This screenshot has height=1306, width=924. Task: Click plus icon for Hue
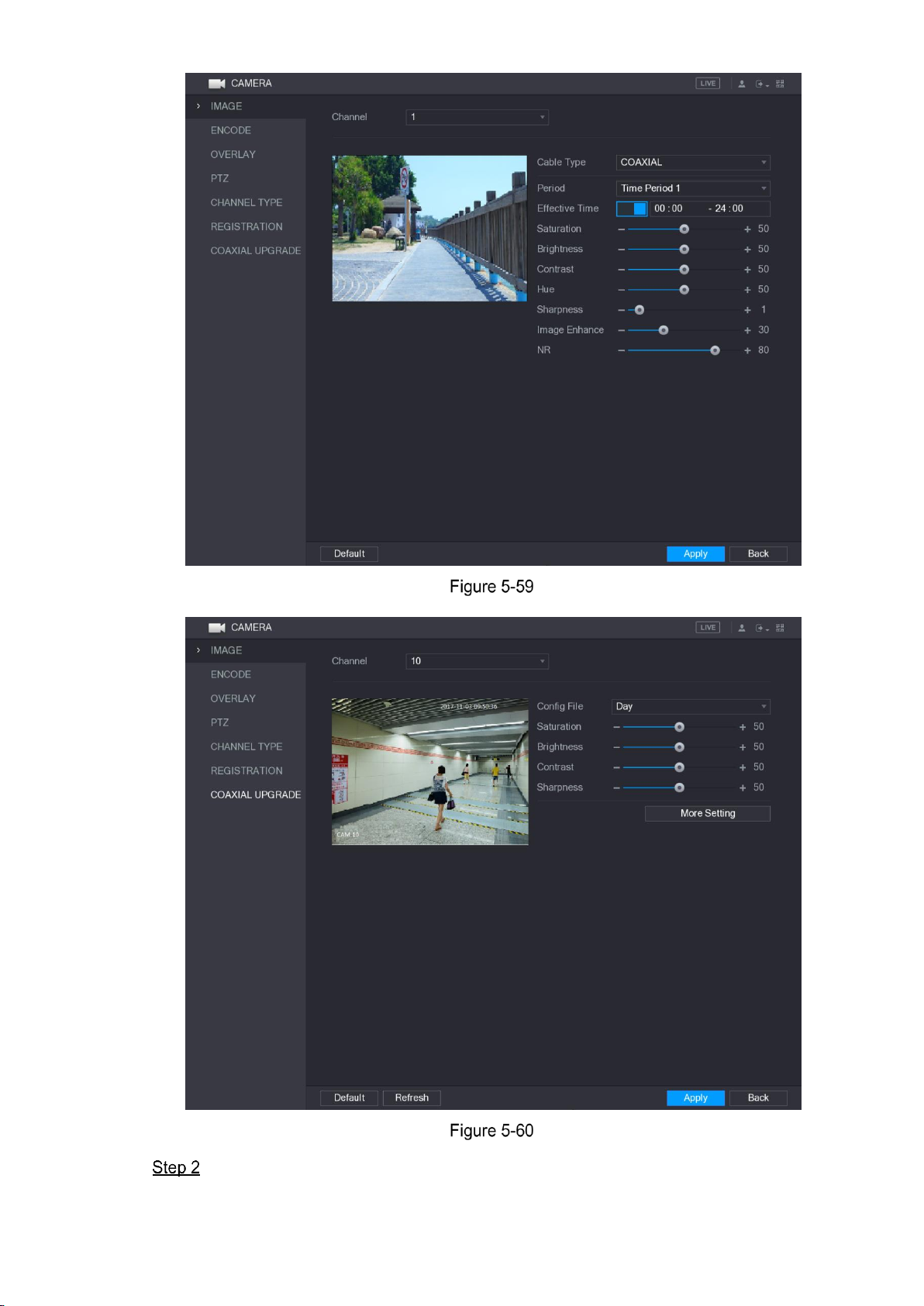[x=747, y=290]
